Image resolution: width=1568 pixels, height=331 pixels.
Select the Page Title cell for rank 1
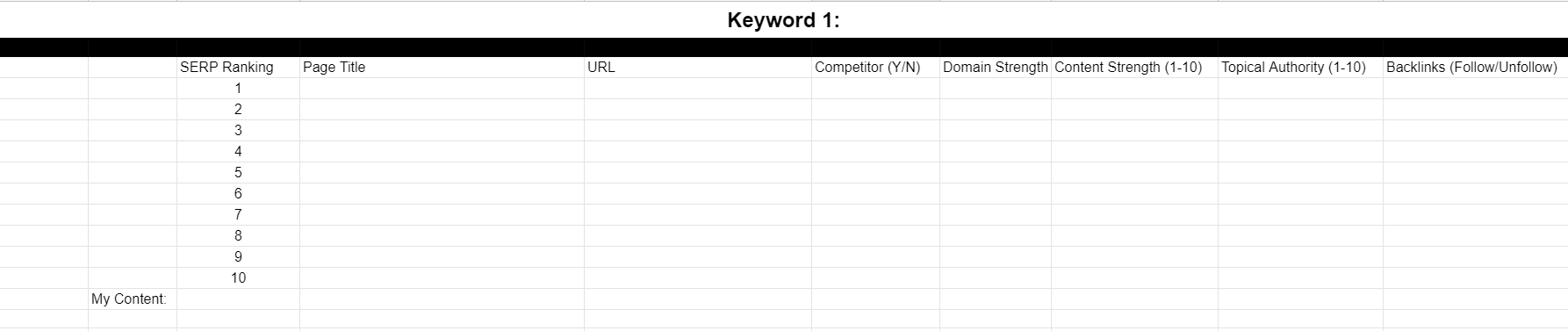point(442,89)
